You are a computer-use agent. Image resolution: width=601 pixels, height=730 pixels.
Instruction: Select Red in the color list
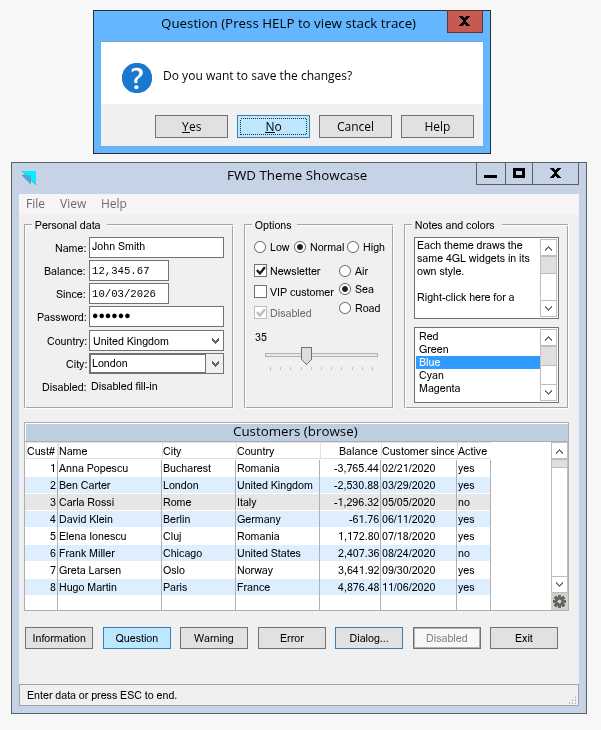click(x=478, y=336)
